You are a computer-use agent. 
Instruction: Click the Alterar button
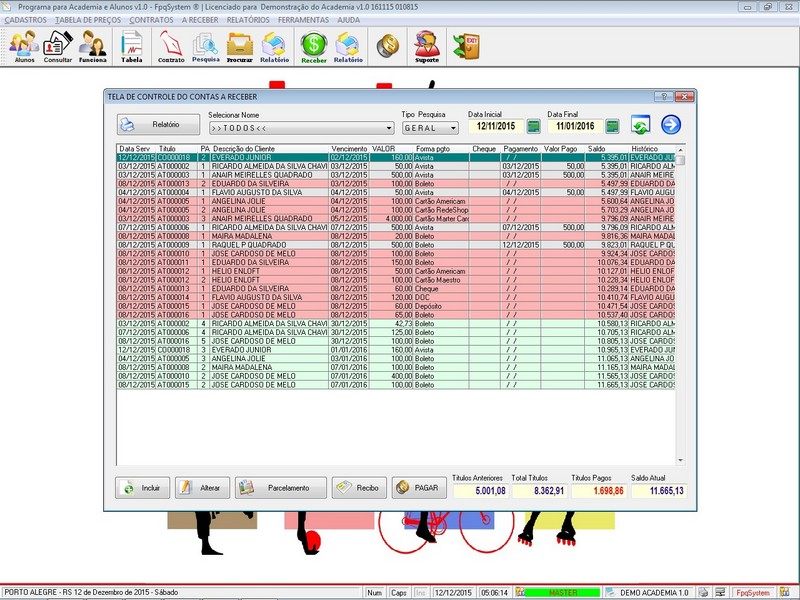tap(202, 488)
